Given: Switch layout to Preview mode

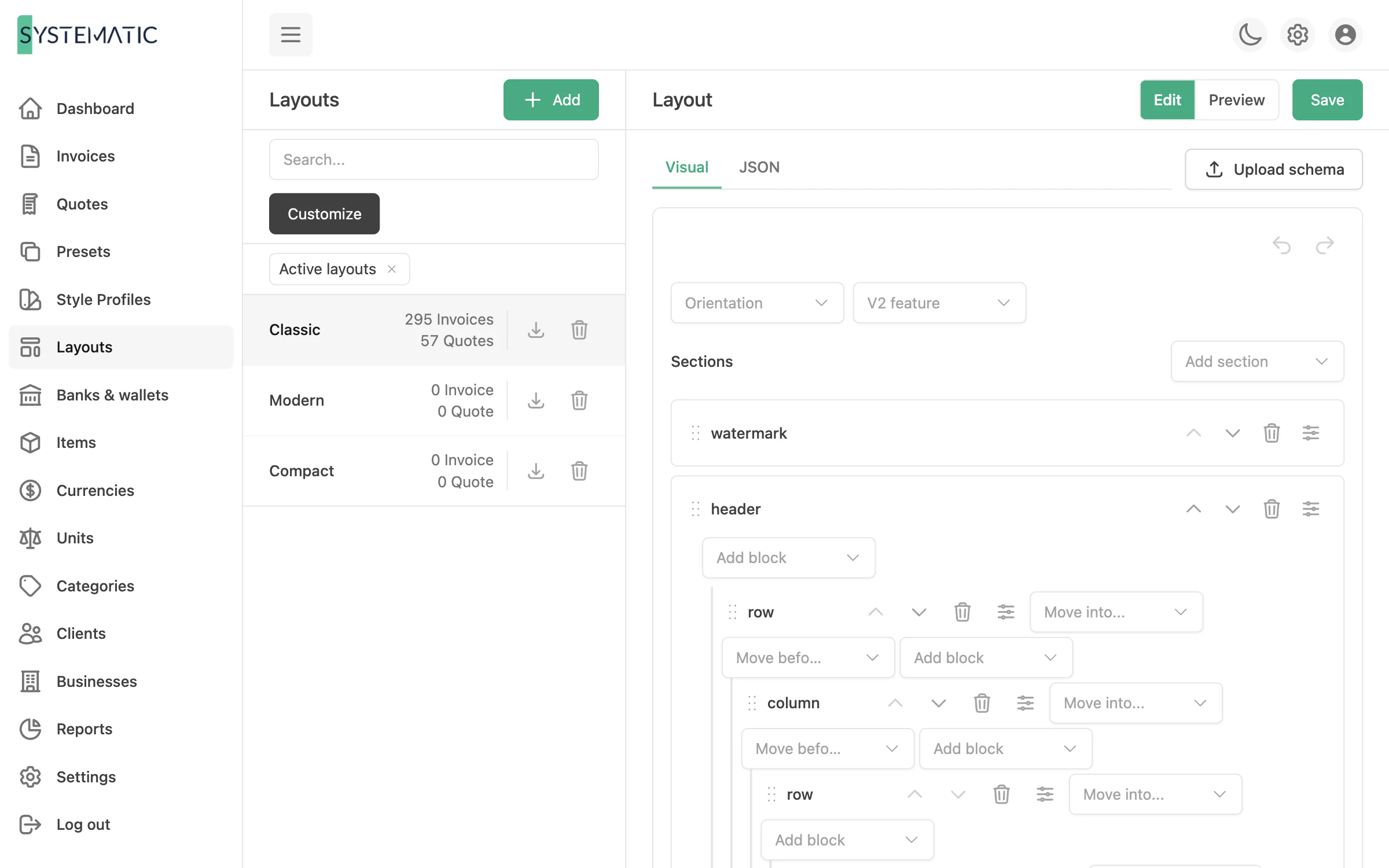Looking at the screenshot, I should [x=1236, y=100].
